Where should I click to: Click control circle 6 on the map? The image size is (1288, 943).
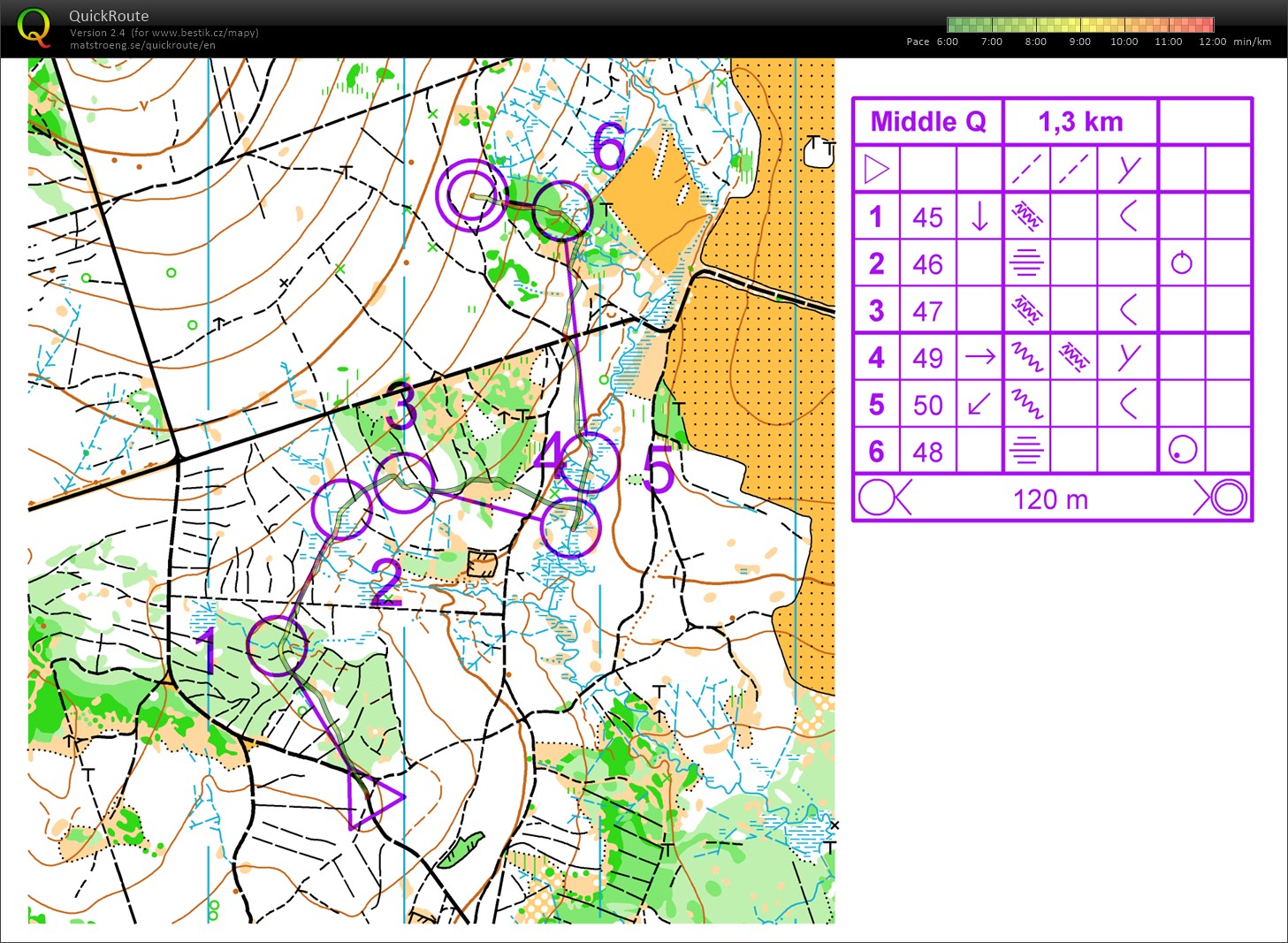[x=562, y=210]
